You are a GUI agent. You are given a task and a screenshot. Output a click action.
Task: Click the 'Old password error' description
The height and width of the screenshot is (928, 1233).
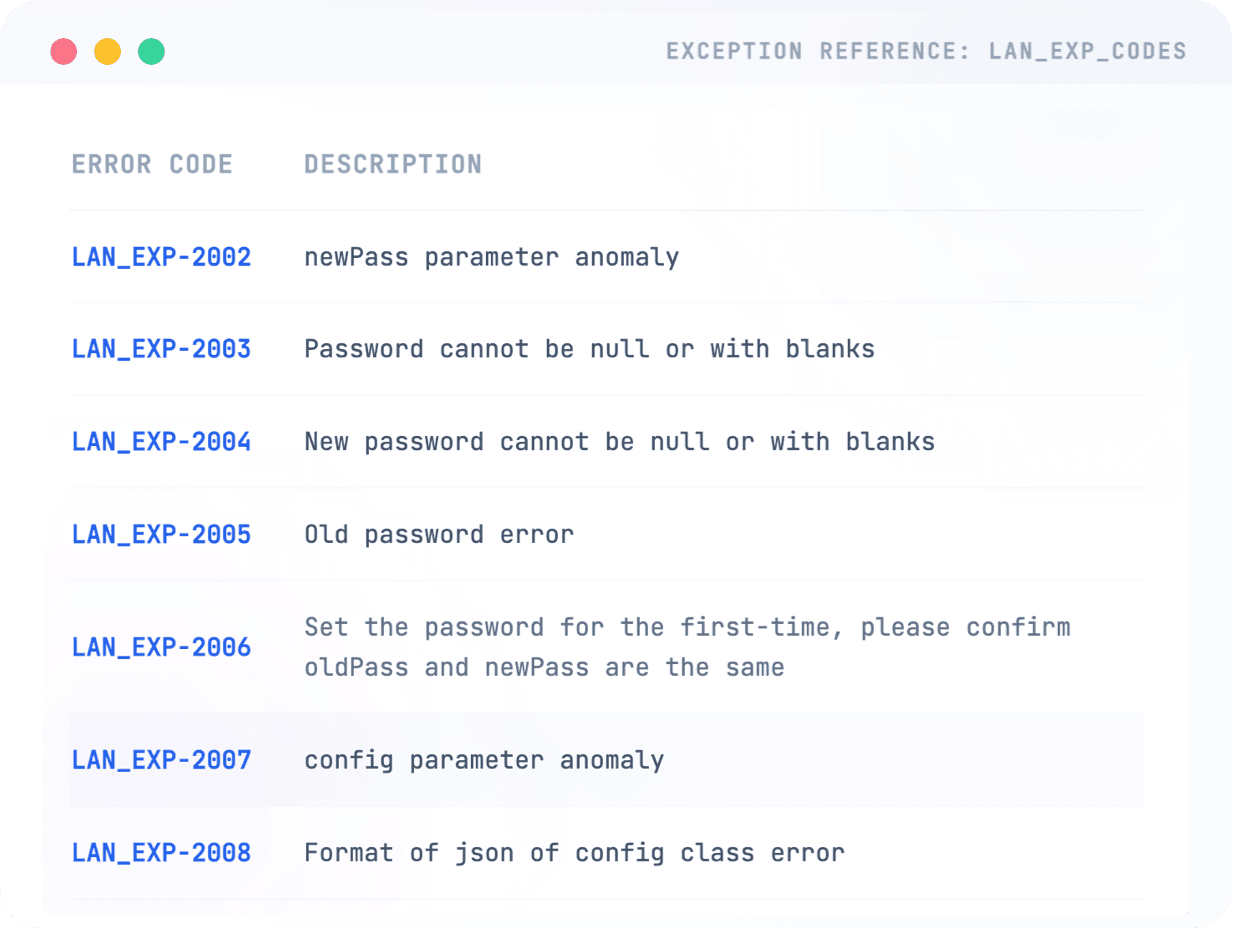439,534
